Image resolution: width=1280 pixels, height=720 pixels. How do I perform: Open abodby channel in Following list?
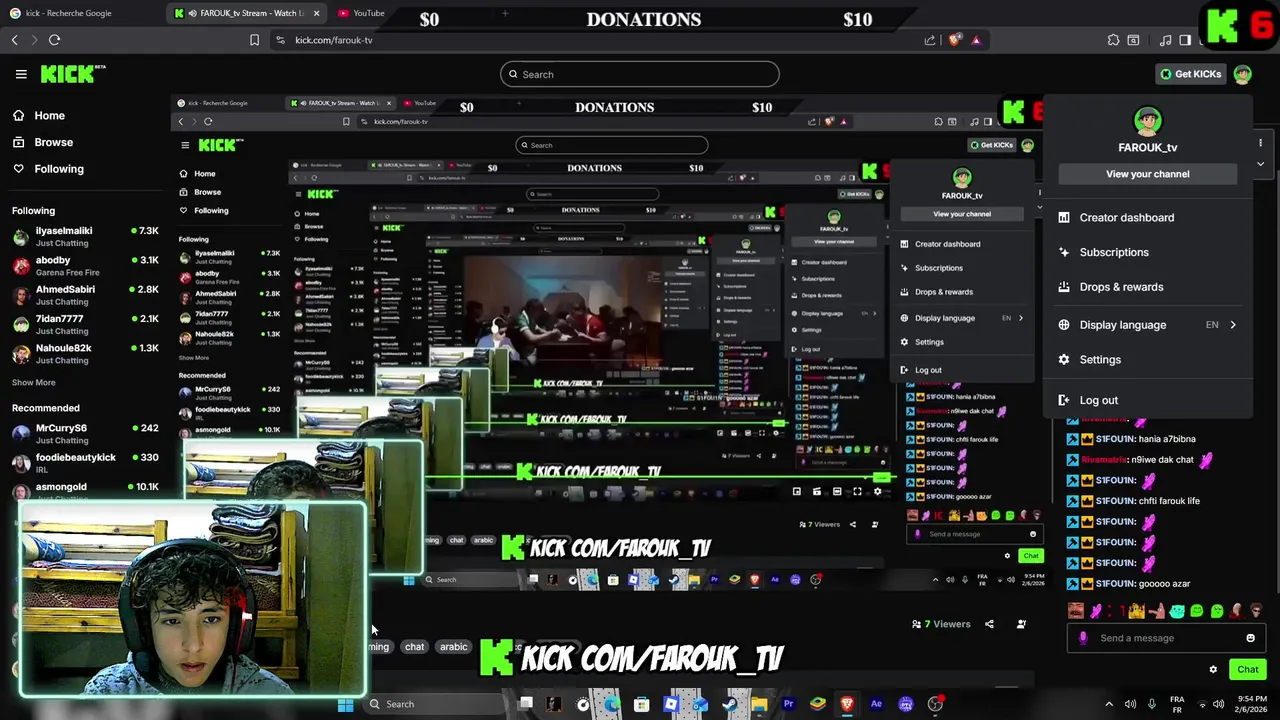pyautogui.click(x=85, y=266)
